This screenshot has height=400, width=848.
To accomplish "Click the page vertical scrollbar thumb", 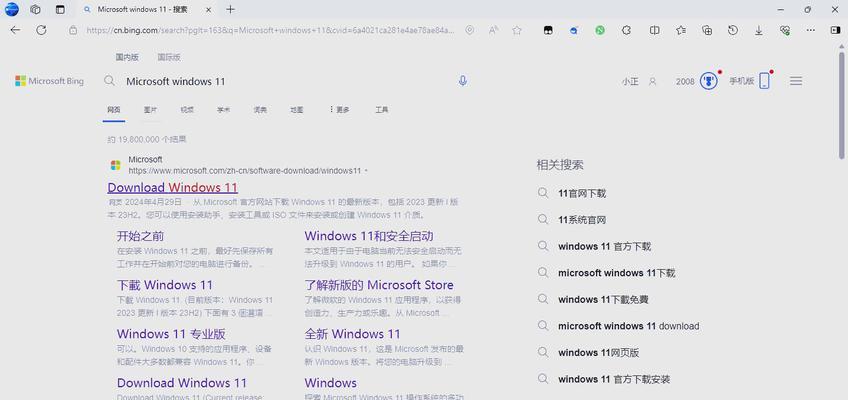I will tap(842, 105).
